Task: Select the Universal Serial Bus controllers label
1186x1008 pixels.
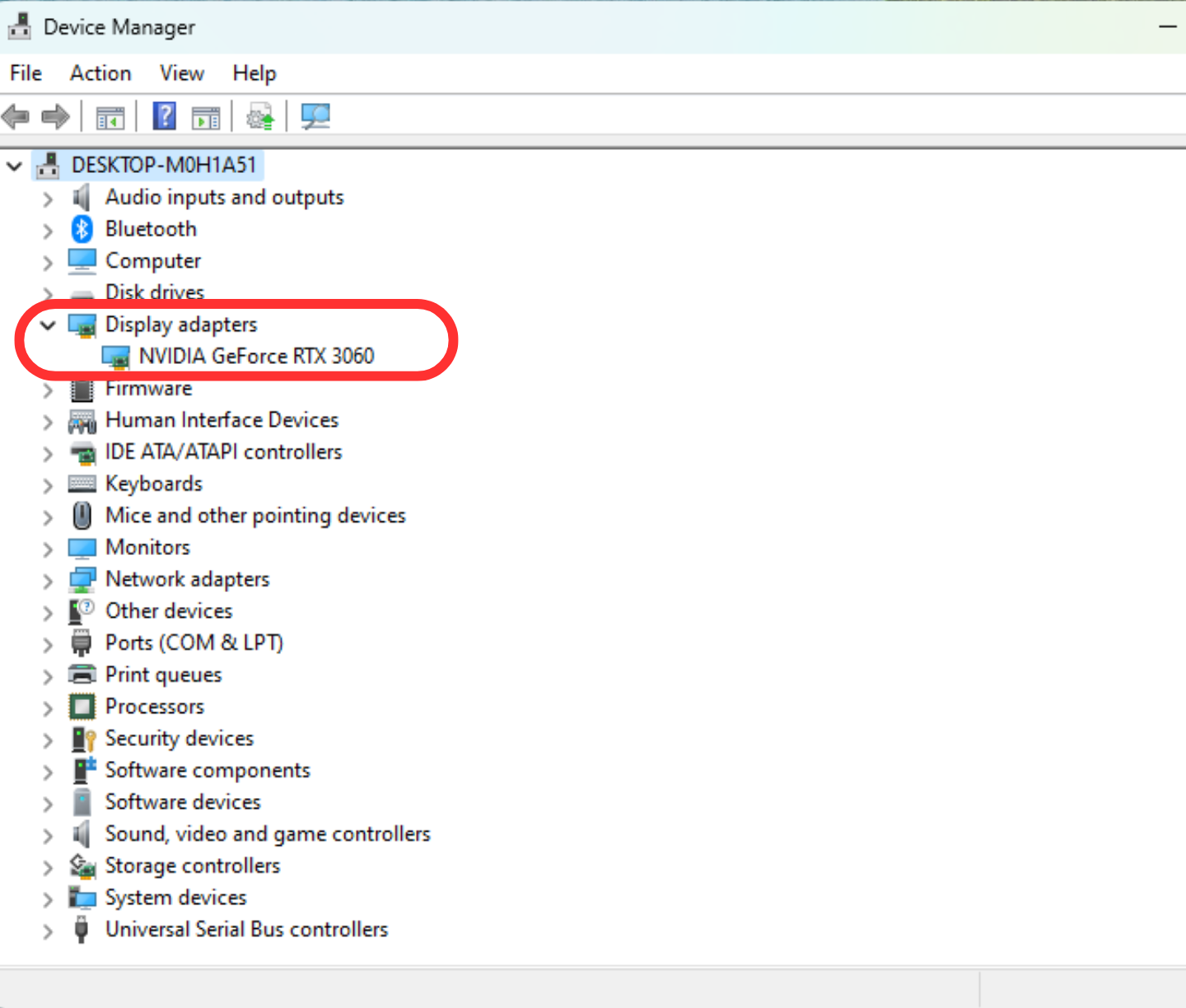Action: coord(246,930)
